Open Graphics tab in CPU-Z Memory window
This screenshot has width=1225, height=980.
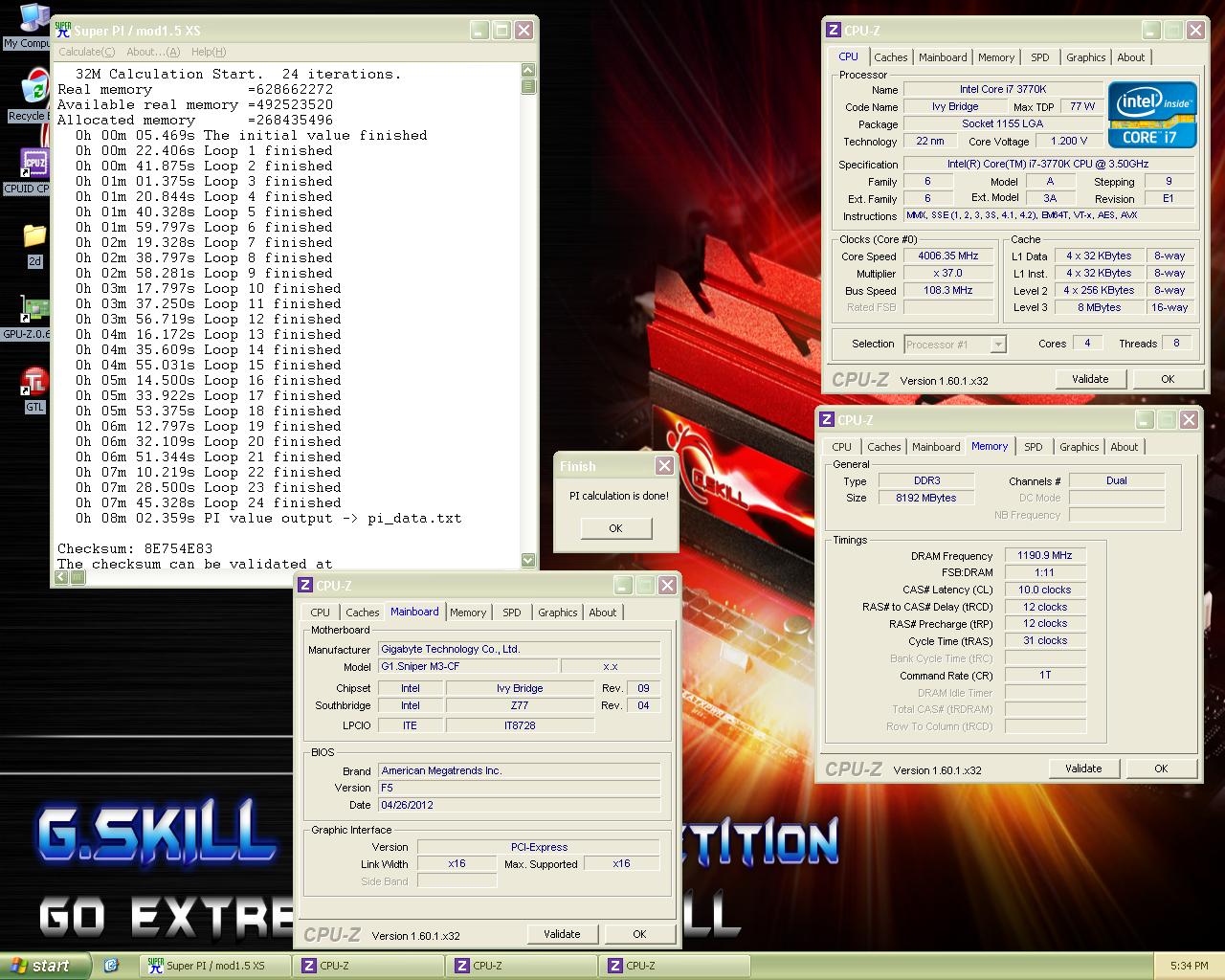click(x=1079, y=447)
